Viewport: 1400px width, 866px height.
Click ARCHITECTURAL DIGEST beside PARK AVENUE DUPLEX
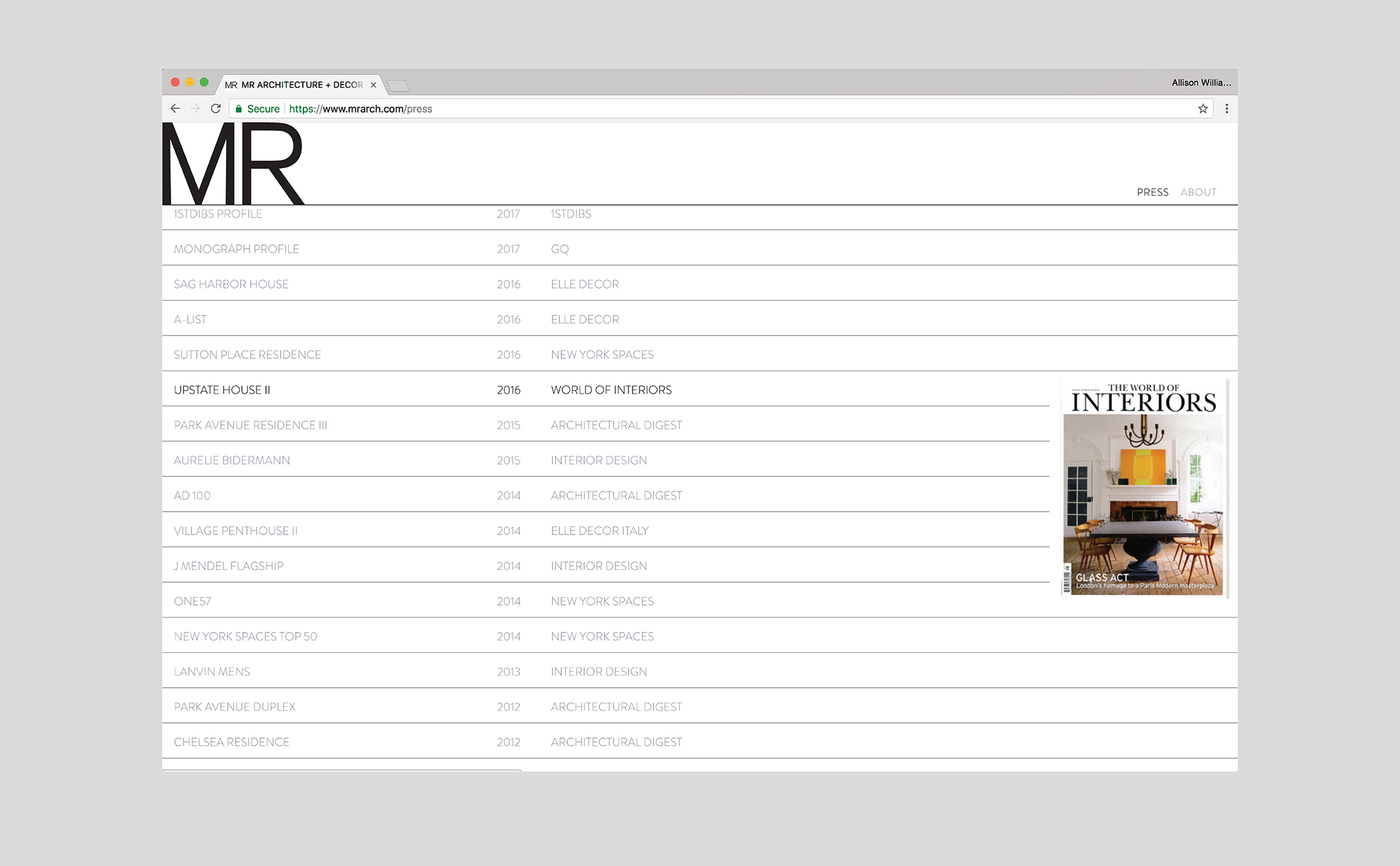tap(616, 707)
